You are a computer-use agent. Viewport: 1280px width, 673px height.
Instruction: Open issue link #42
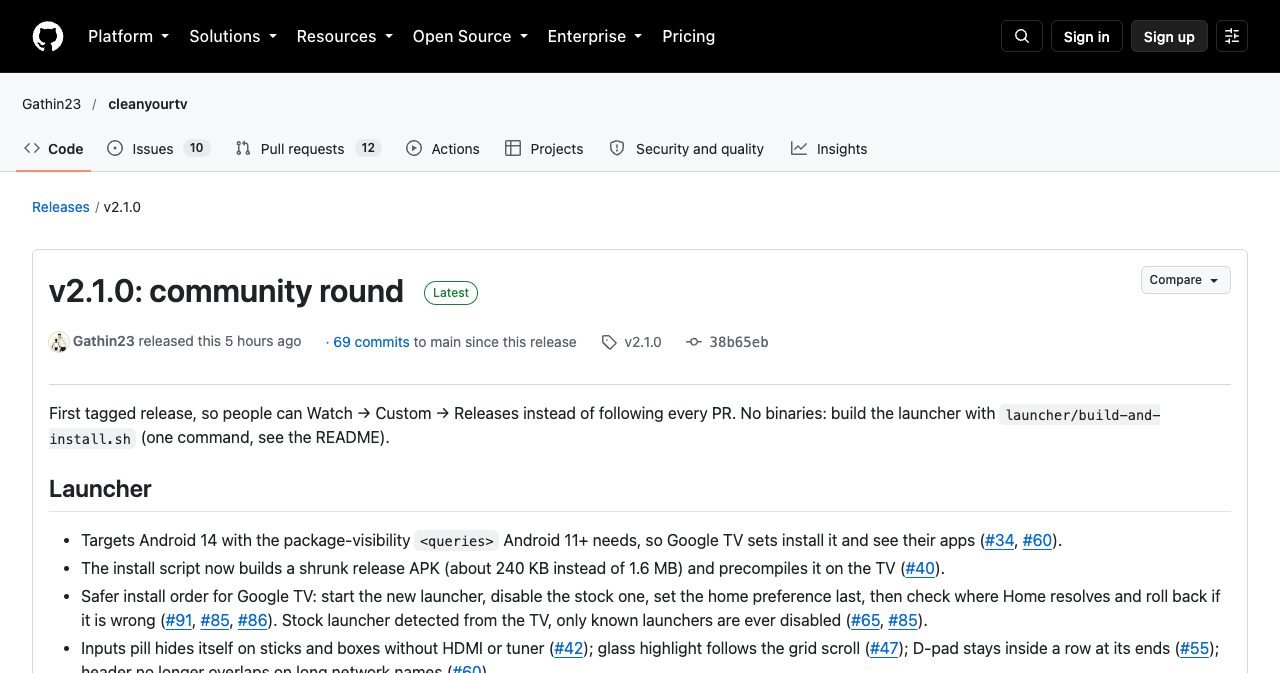coord(569,648)
